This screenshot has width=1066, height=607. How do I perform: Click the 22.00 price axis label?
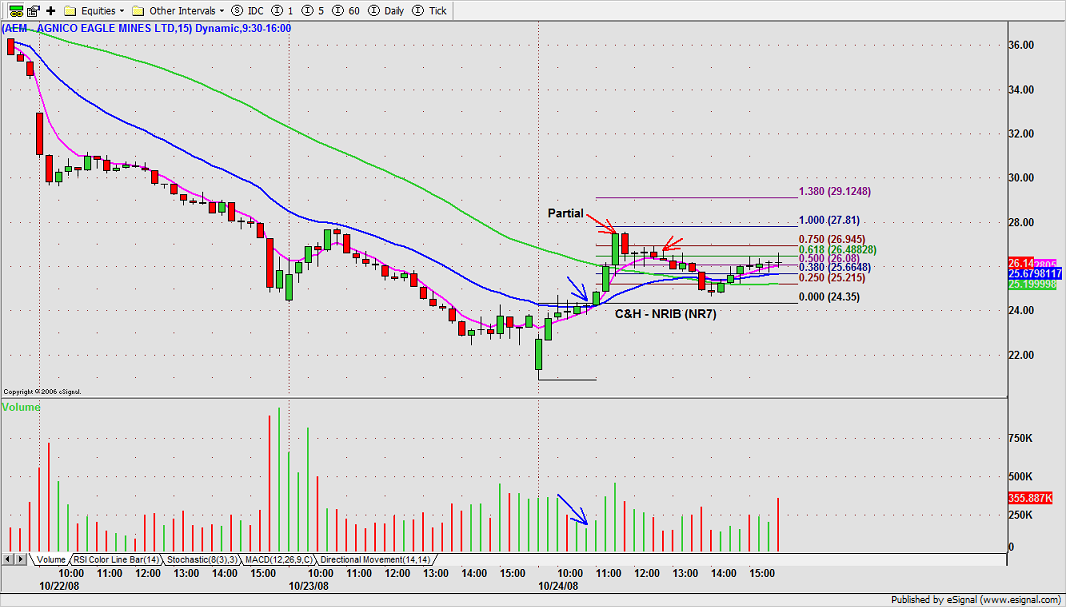(x=1020, y=355)
